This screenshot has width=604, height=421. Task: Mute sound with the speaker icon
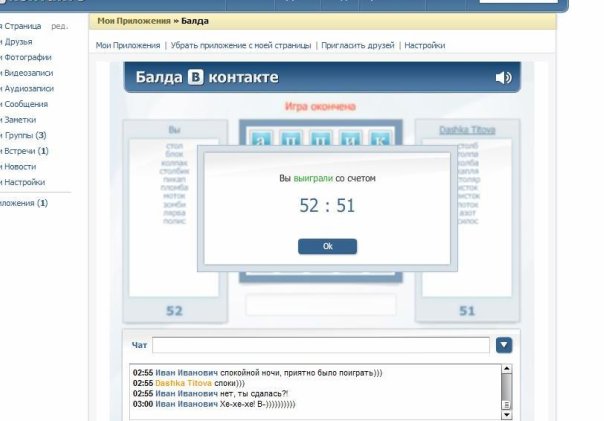503,77
